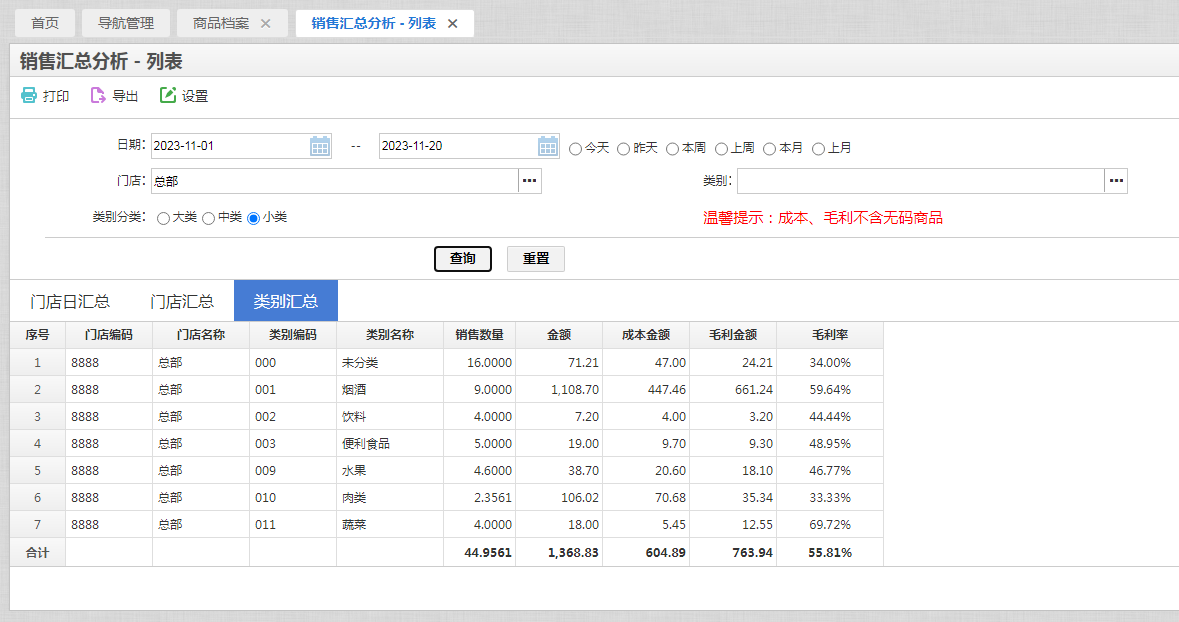Click total amount 1,368.83 in 合计 row
1179x622 pixels.
tap(559, 553)
